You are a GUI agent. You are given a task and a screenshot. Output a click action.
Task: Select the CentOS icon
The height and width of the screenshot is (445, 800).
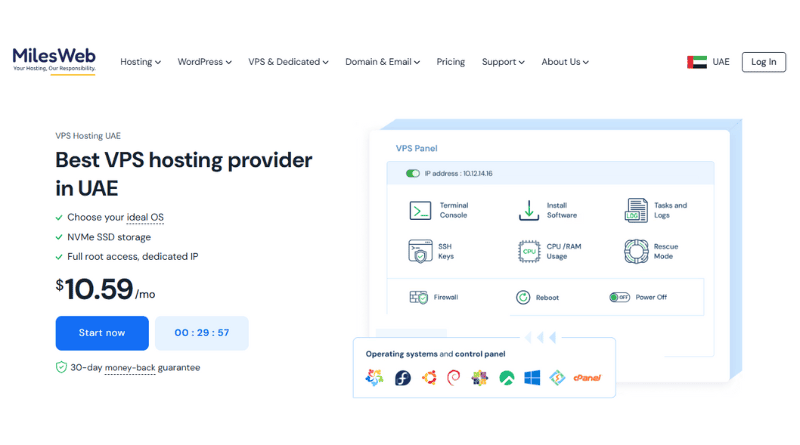(479, 378)
